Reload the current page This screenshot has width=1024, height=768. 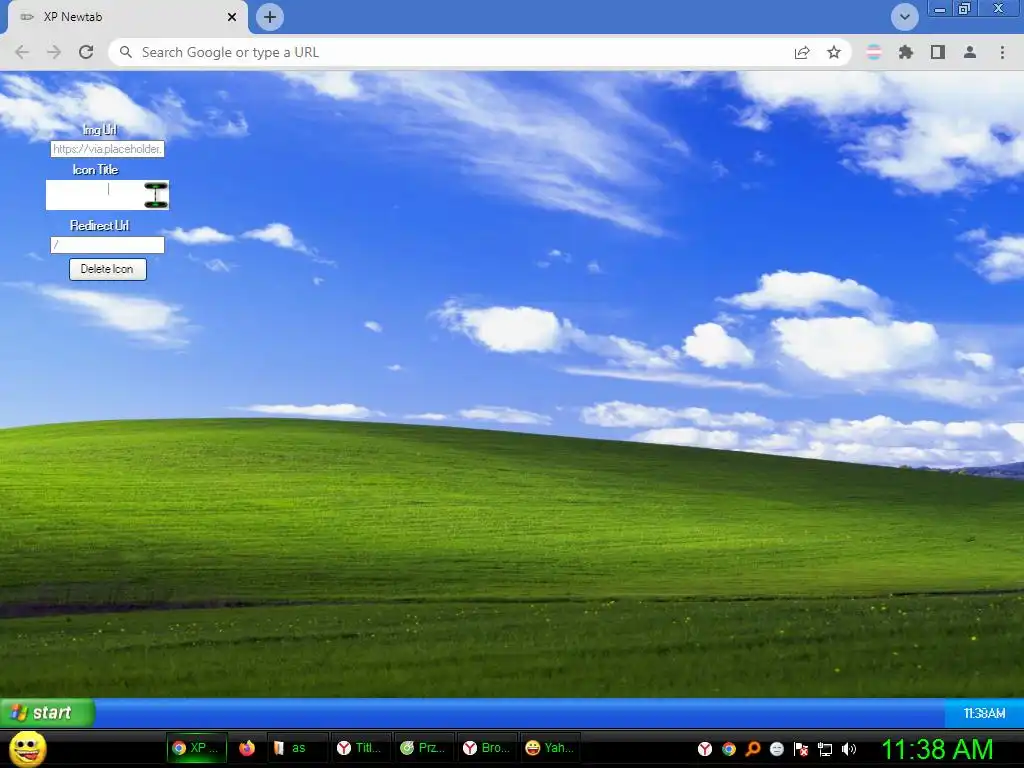pos(86,52)
